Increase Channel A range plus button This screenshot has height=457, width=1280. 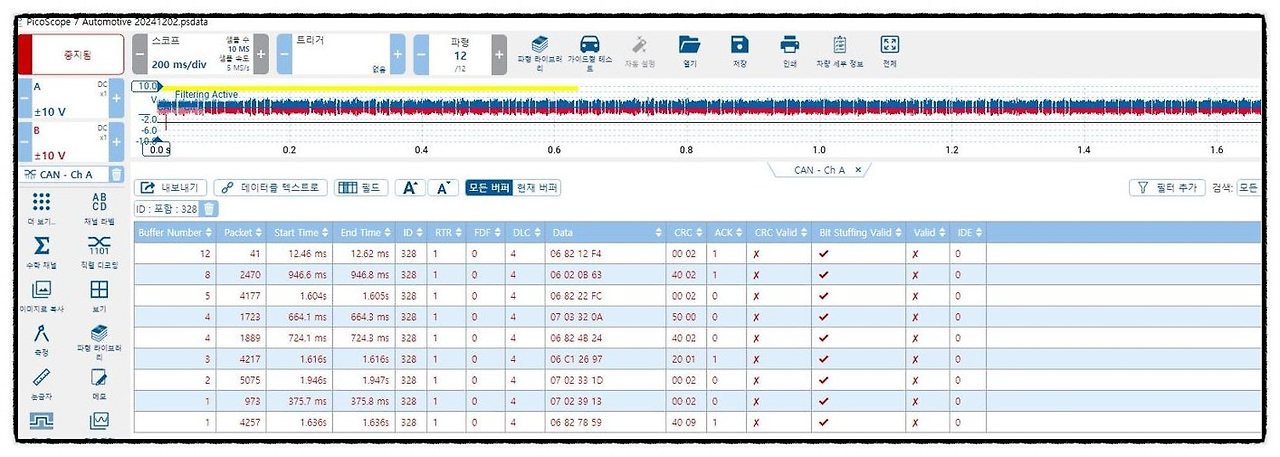(x=117, y=99)
